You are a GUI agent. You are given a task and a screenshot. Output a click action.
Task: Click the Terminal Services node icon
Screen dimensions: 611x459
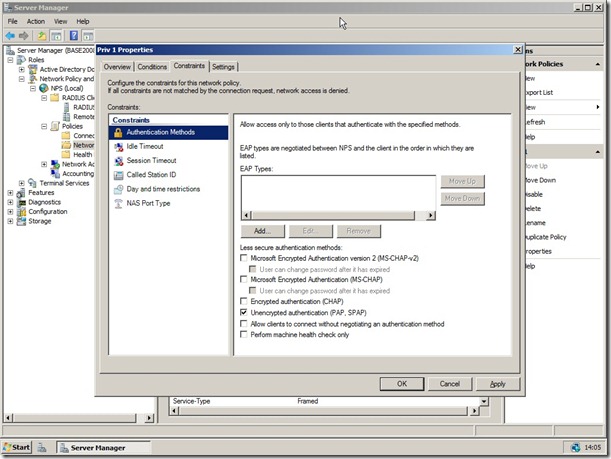tap(32, 183)
